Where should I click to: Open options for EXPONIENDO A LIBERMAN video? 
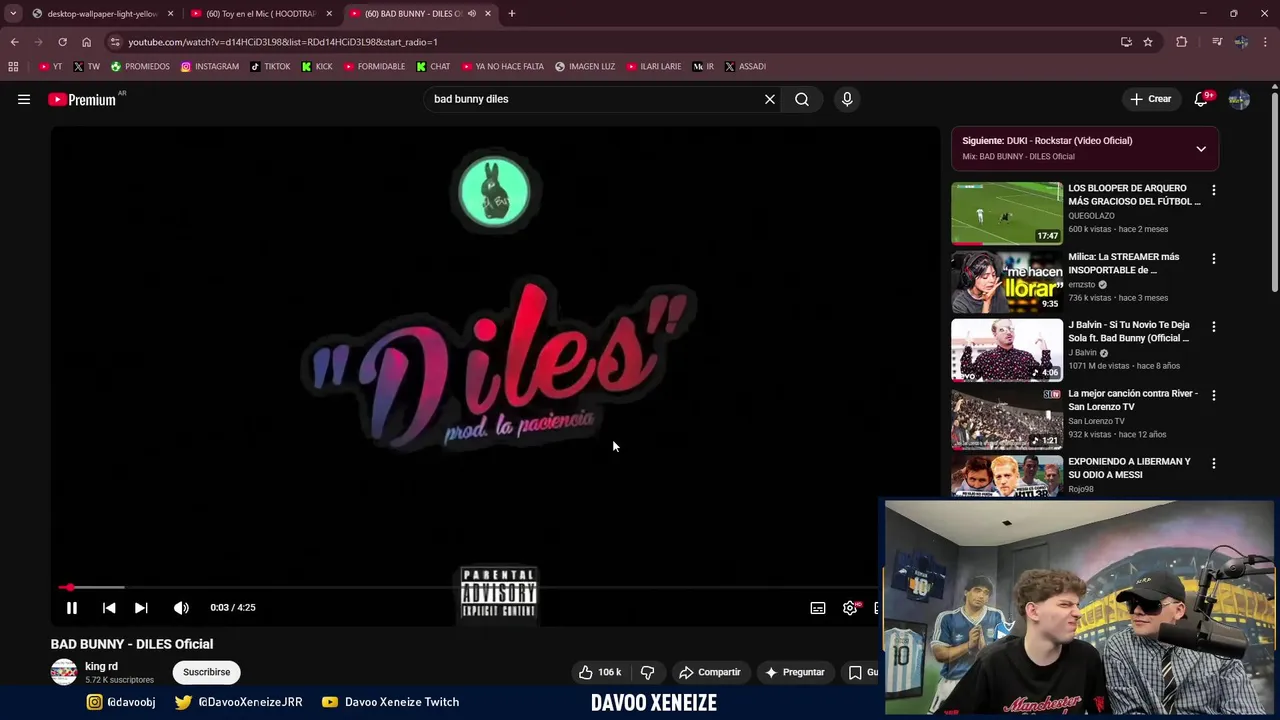(1214, 463)
